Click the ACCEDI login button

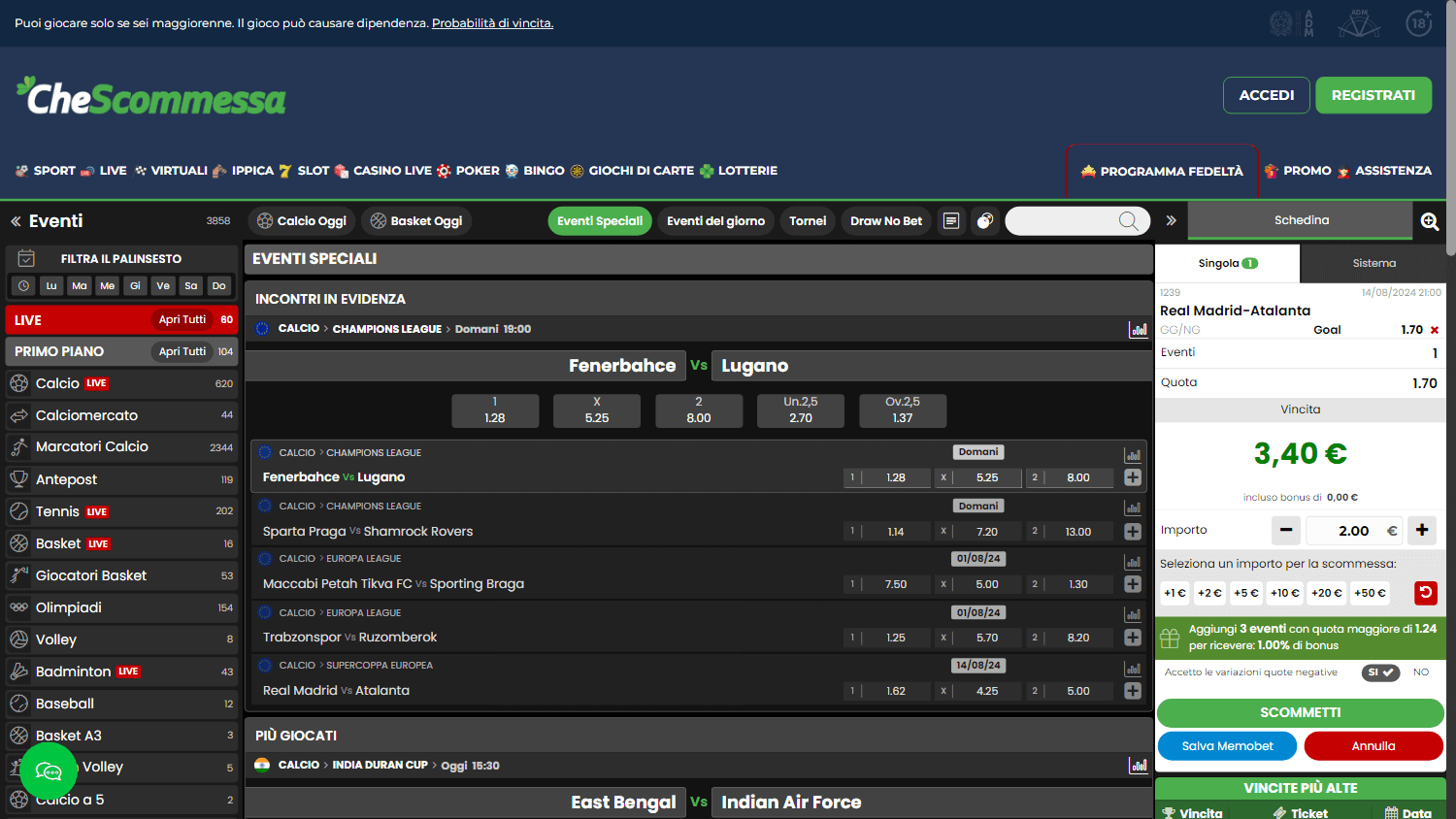(1267, 95)
